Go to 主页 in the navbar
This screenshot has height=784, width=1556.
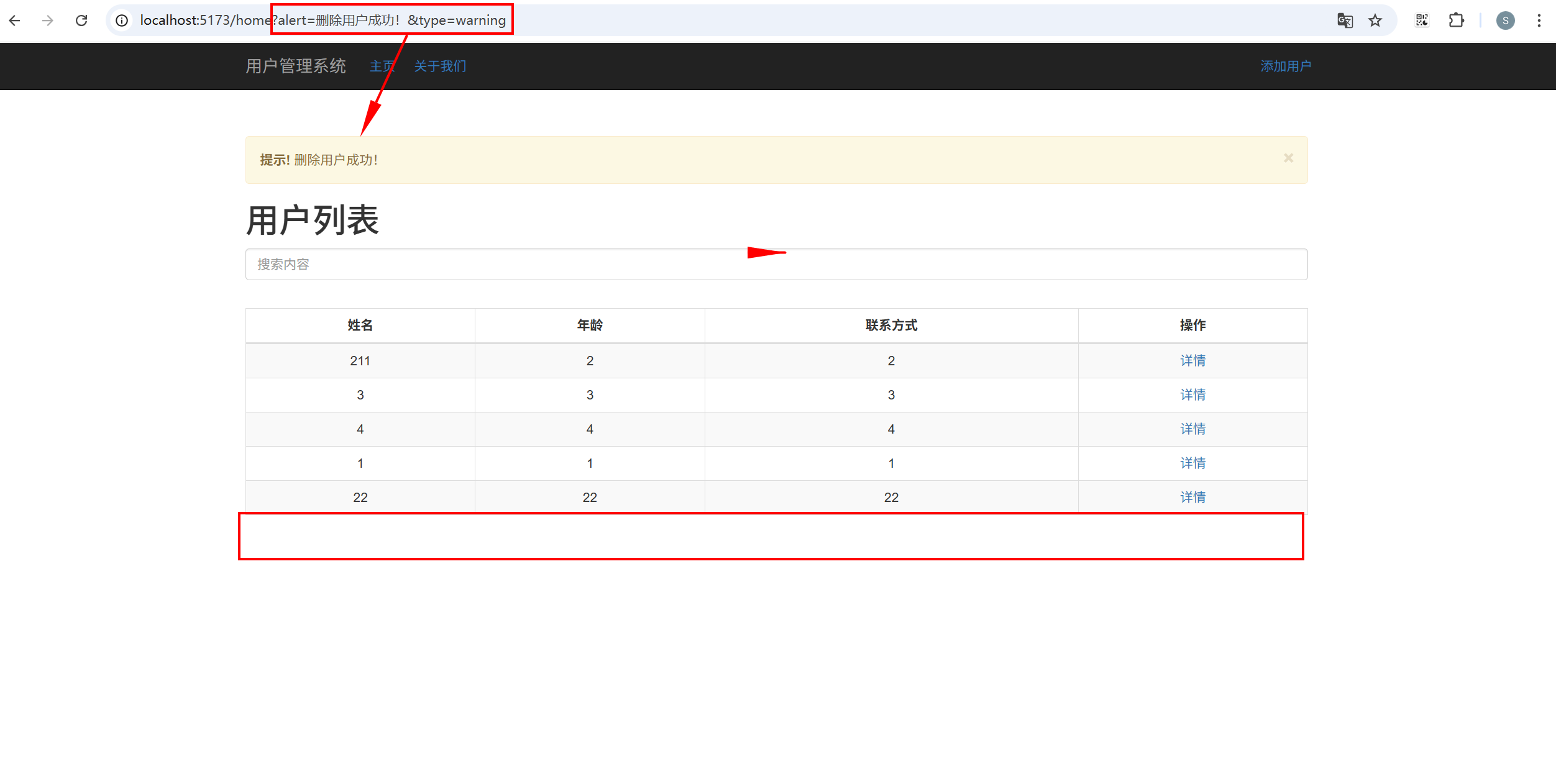point(382,66)
